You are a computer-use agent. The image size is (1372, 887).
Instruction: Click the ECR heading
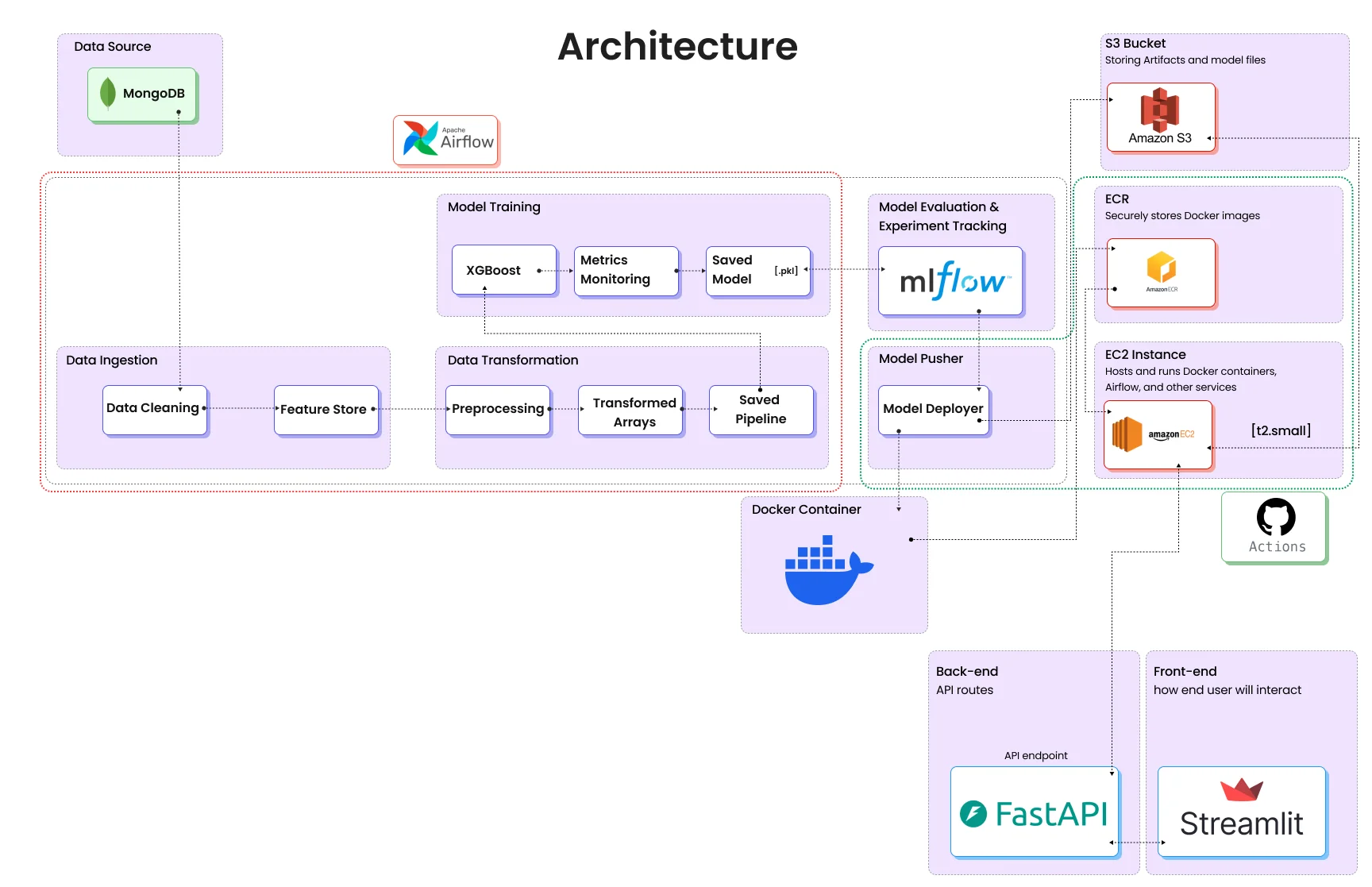[x=1117, y=199]
